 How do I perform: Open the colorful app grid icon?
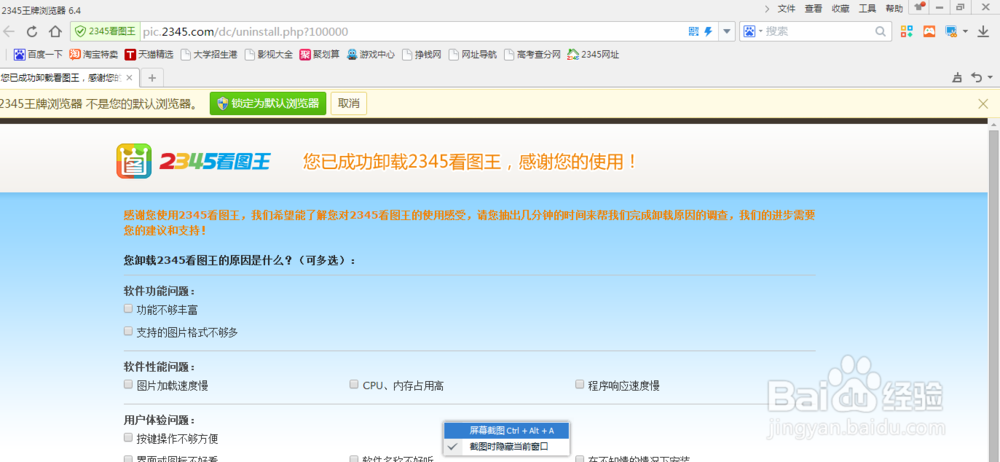click(906, 31)
